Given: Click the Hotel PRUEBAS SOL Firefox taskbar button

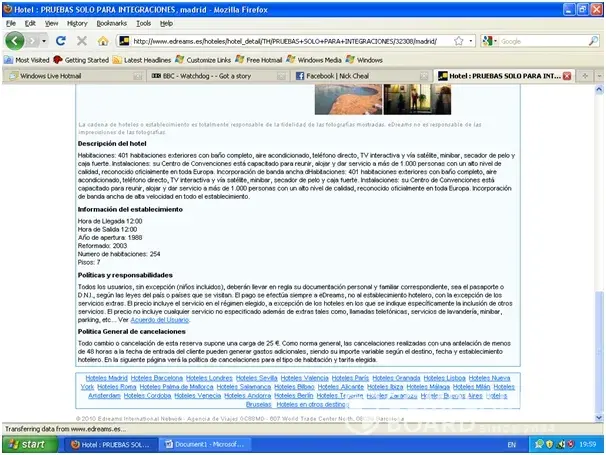Looking at the screenshot, I should (111, 445).
